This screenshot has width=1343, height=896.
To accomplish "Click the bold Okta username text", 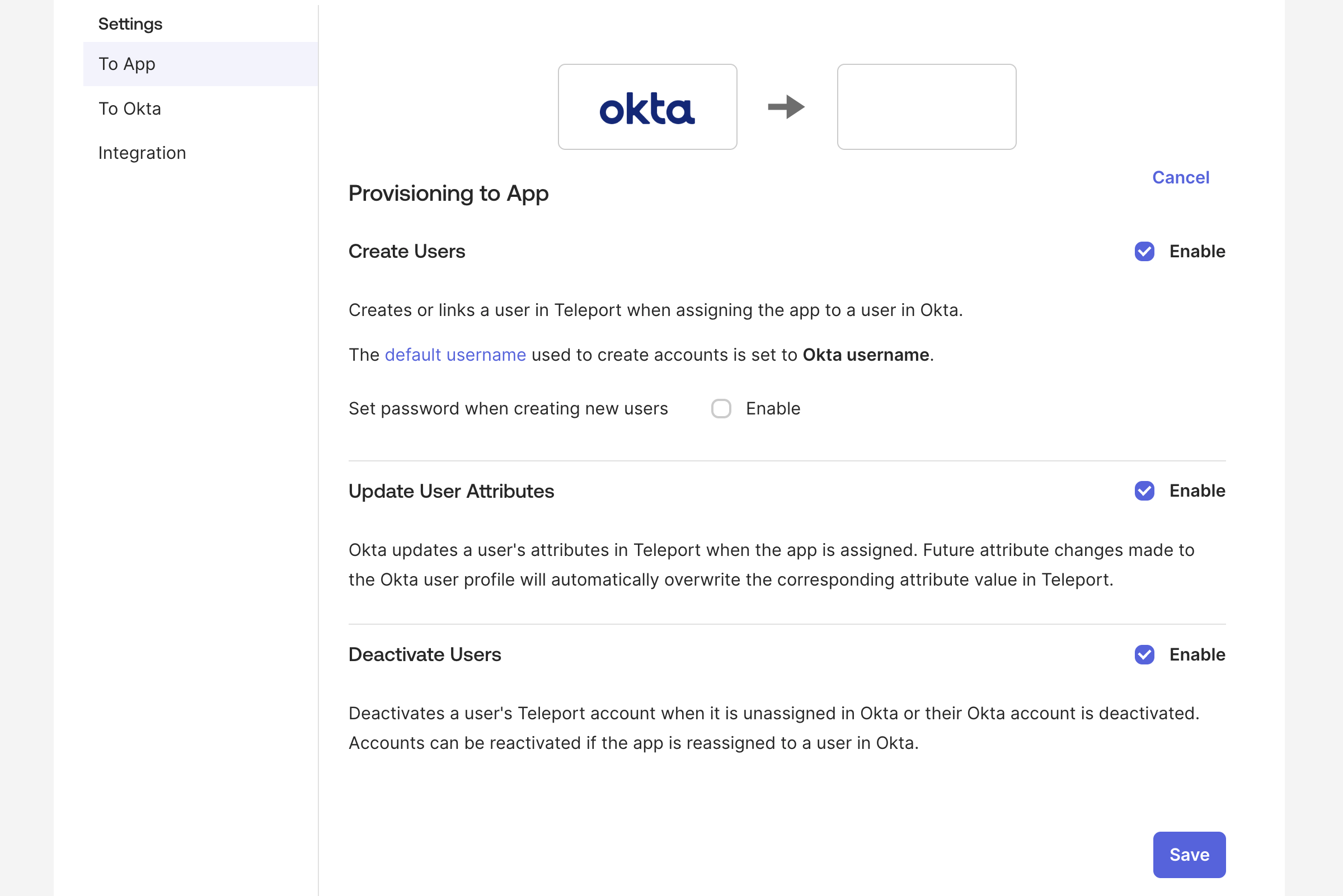I will click(x=866, y=355).
